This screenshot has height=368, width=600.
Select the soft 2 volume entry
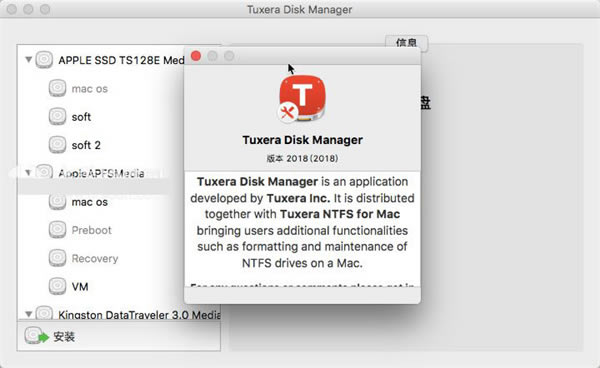86,145
